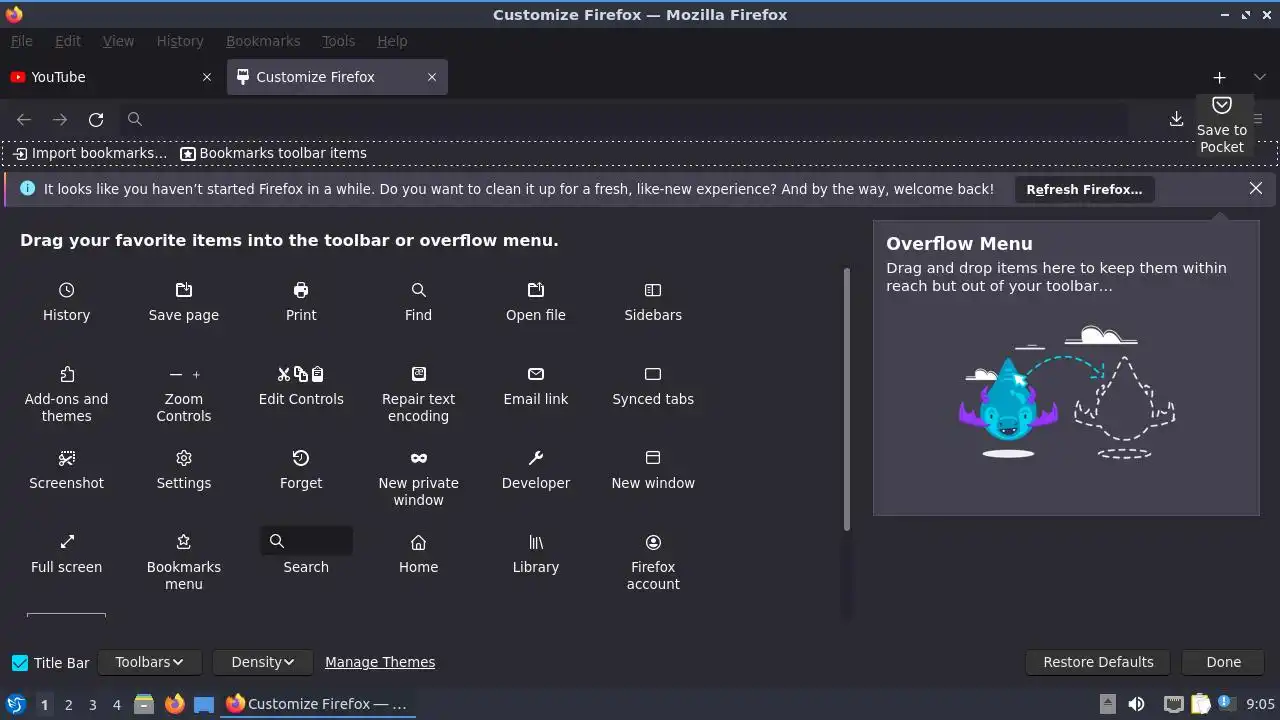Open the History menu in menu bar
The width and height of the screenshot is (1280, 720).
pyautogui.click(x=180, y=41)
